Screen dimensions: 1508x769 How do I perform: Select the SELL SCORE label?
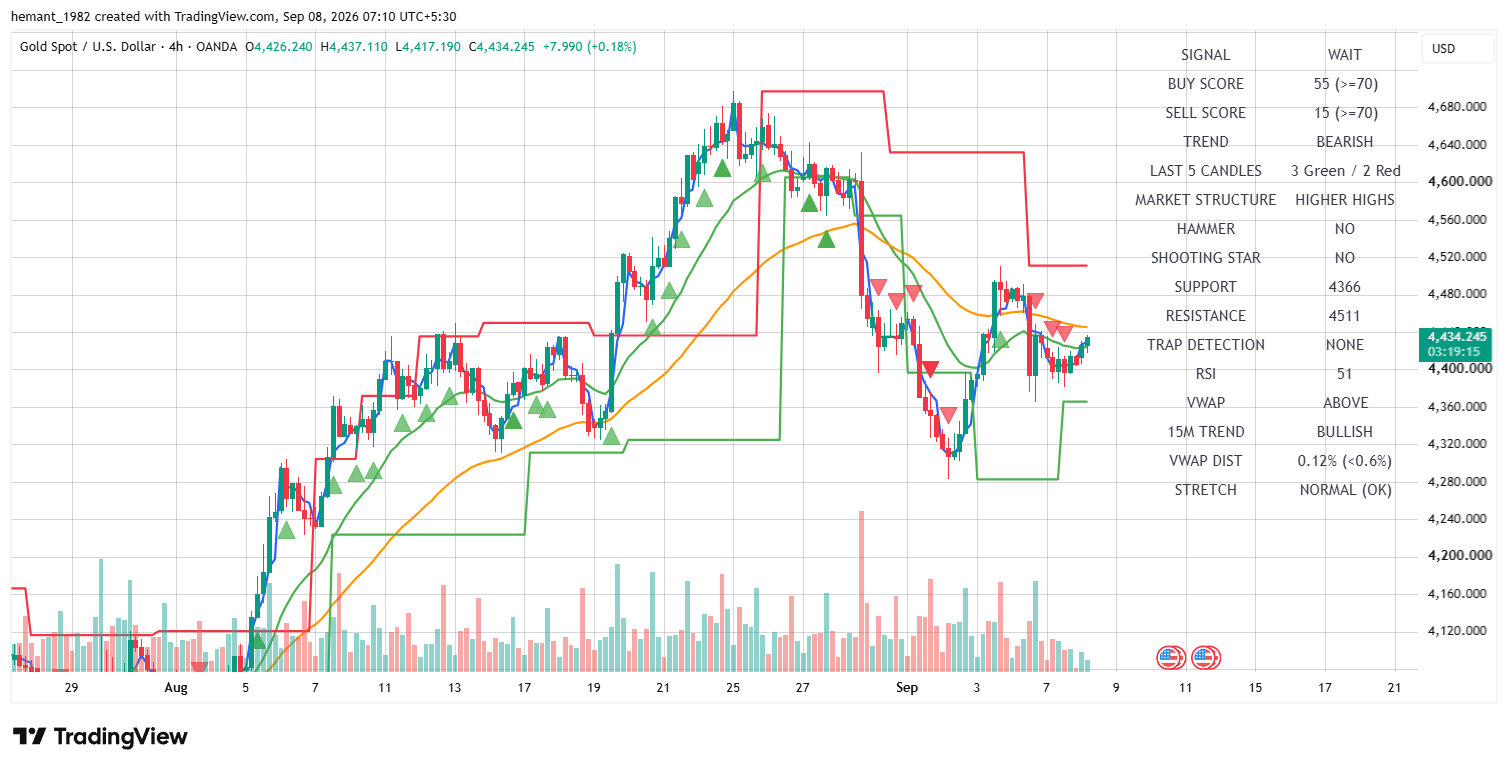pos(1205,113)
